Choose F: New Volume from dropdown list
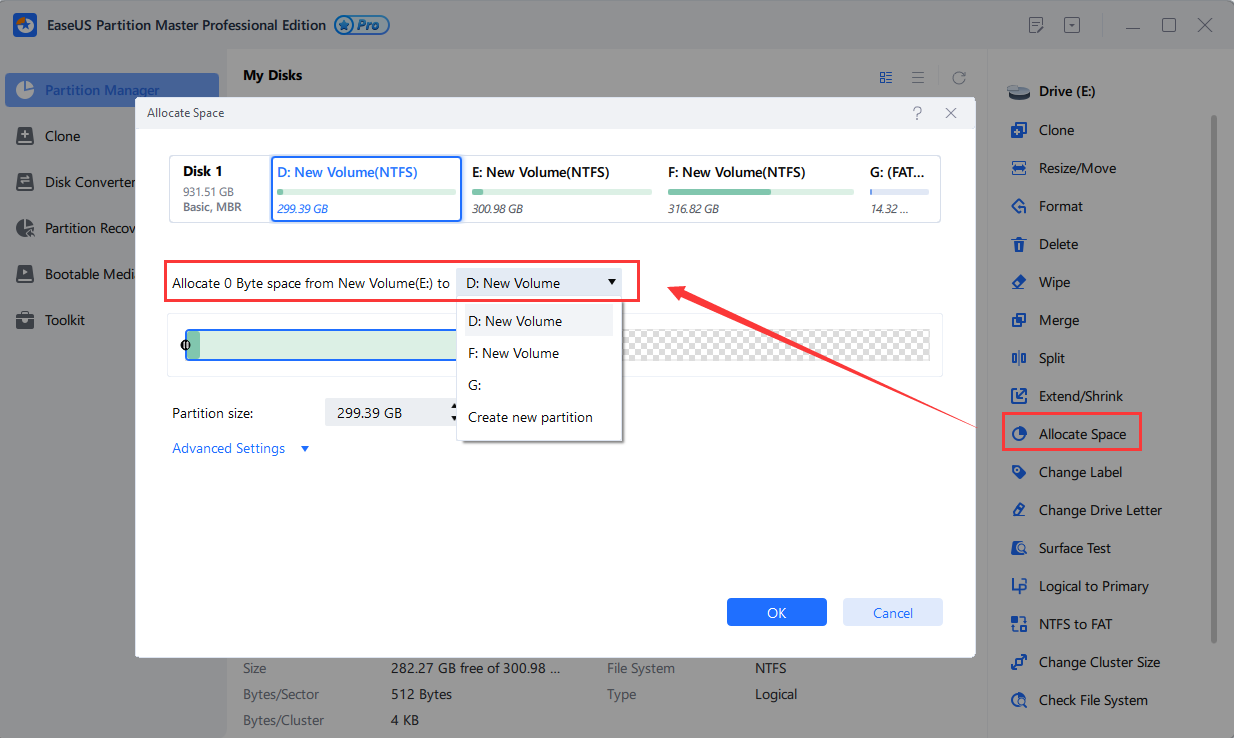This screenshot has height=738, width=1234. (513, 353)
